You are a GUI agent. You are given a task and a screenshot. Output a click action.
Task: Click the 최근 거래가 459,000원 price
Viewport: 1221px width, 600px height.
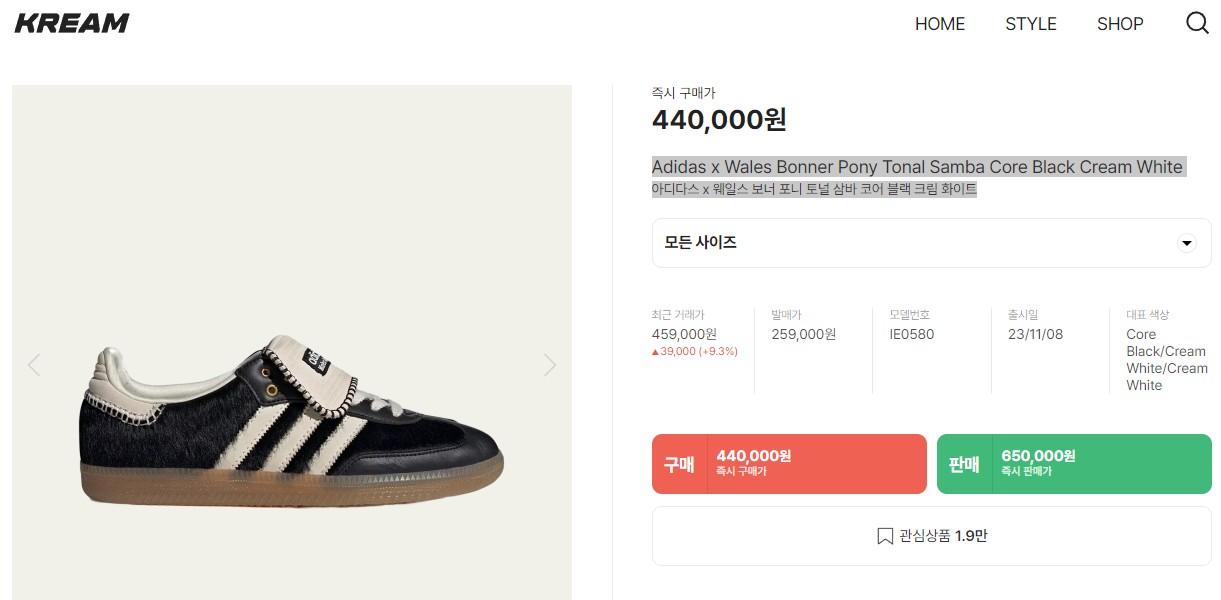tap(684, 334)
